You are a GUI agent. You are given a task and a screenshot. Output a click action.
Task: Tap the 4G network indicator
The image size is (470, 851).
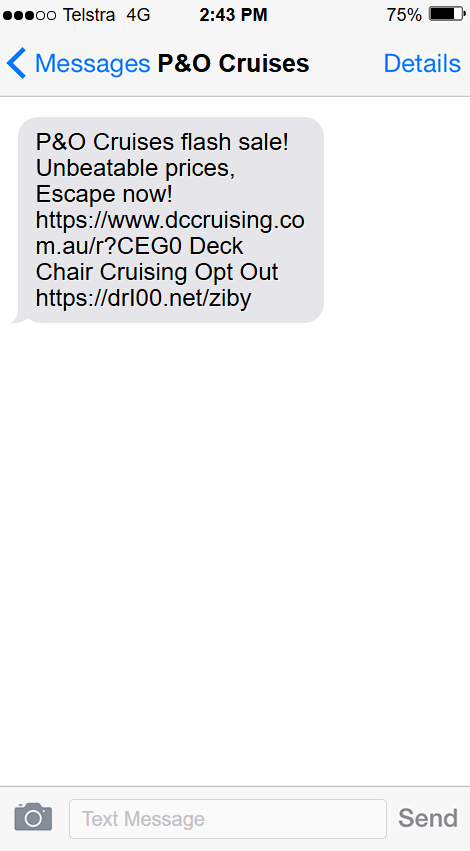138,15
